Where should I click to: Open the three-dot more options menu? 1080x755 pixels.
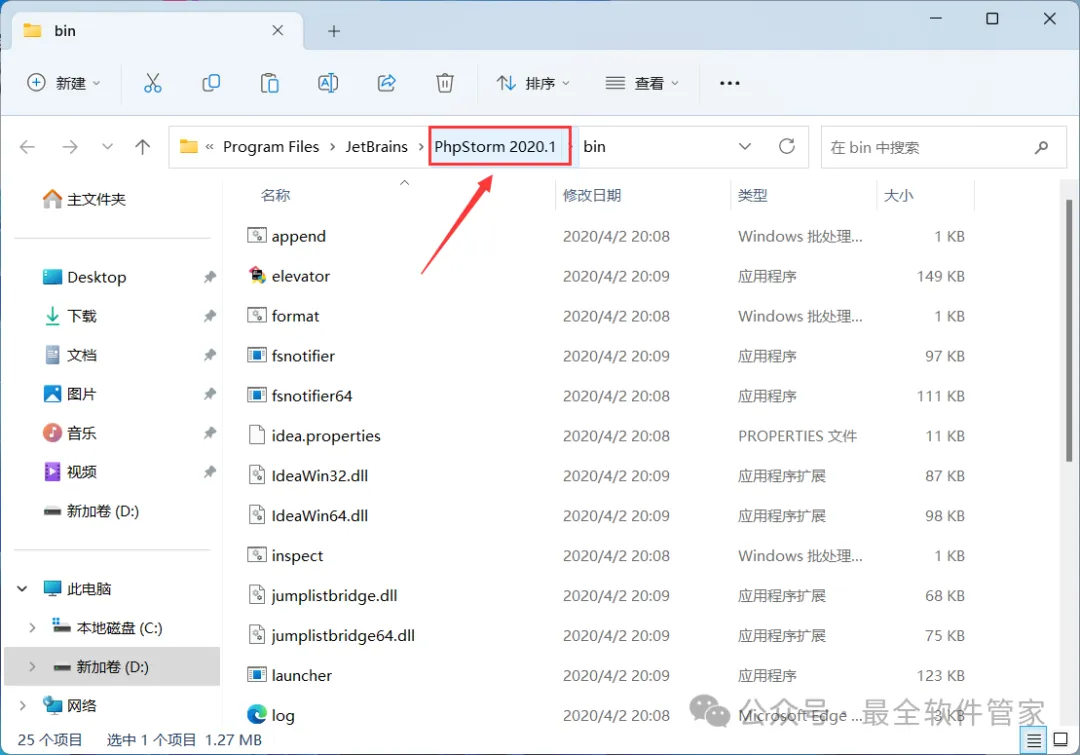click(x=729, y=83)
